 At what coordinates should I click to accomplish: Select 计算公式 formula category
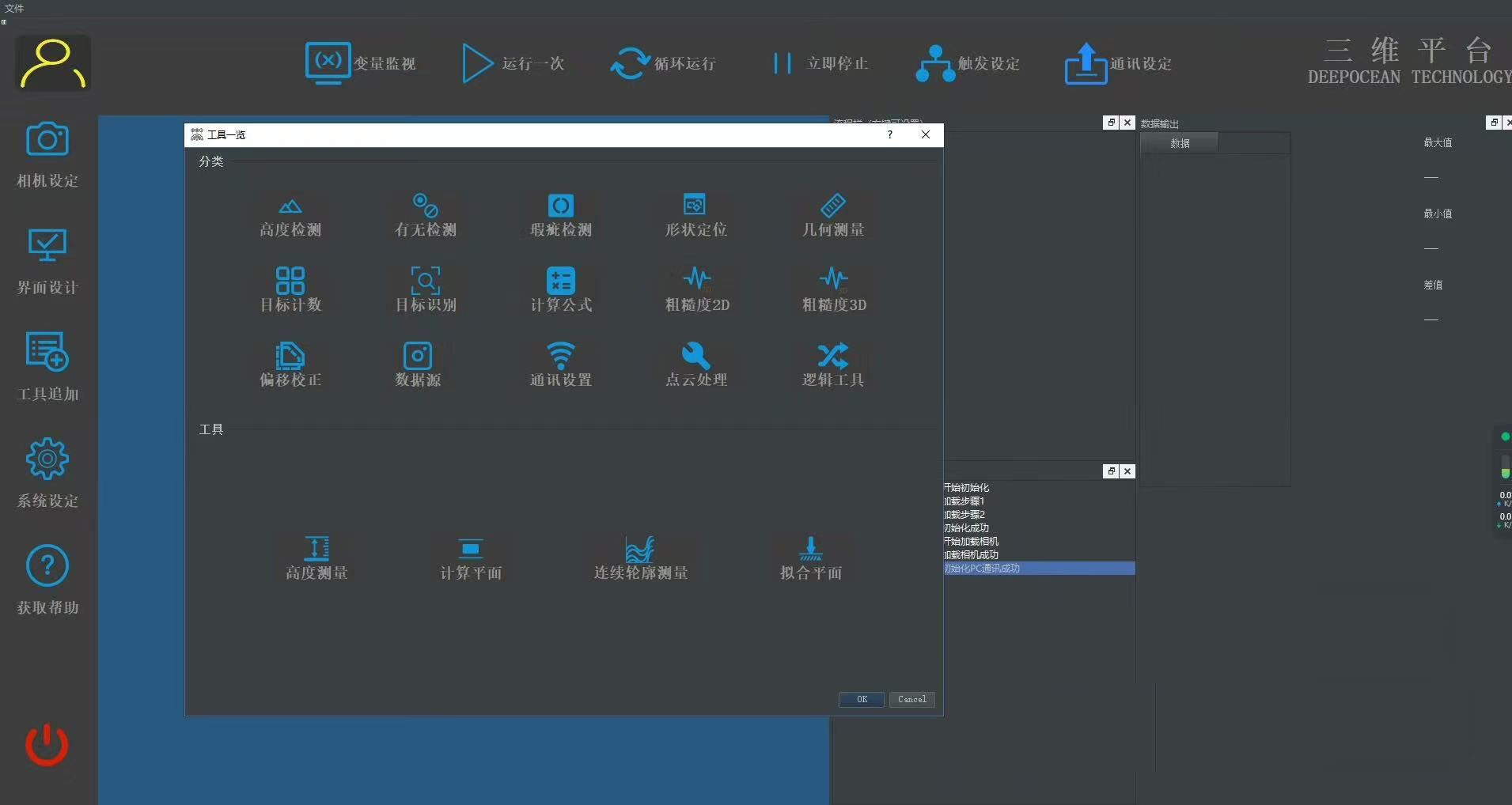click(561, 290)
